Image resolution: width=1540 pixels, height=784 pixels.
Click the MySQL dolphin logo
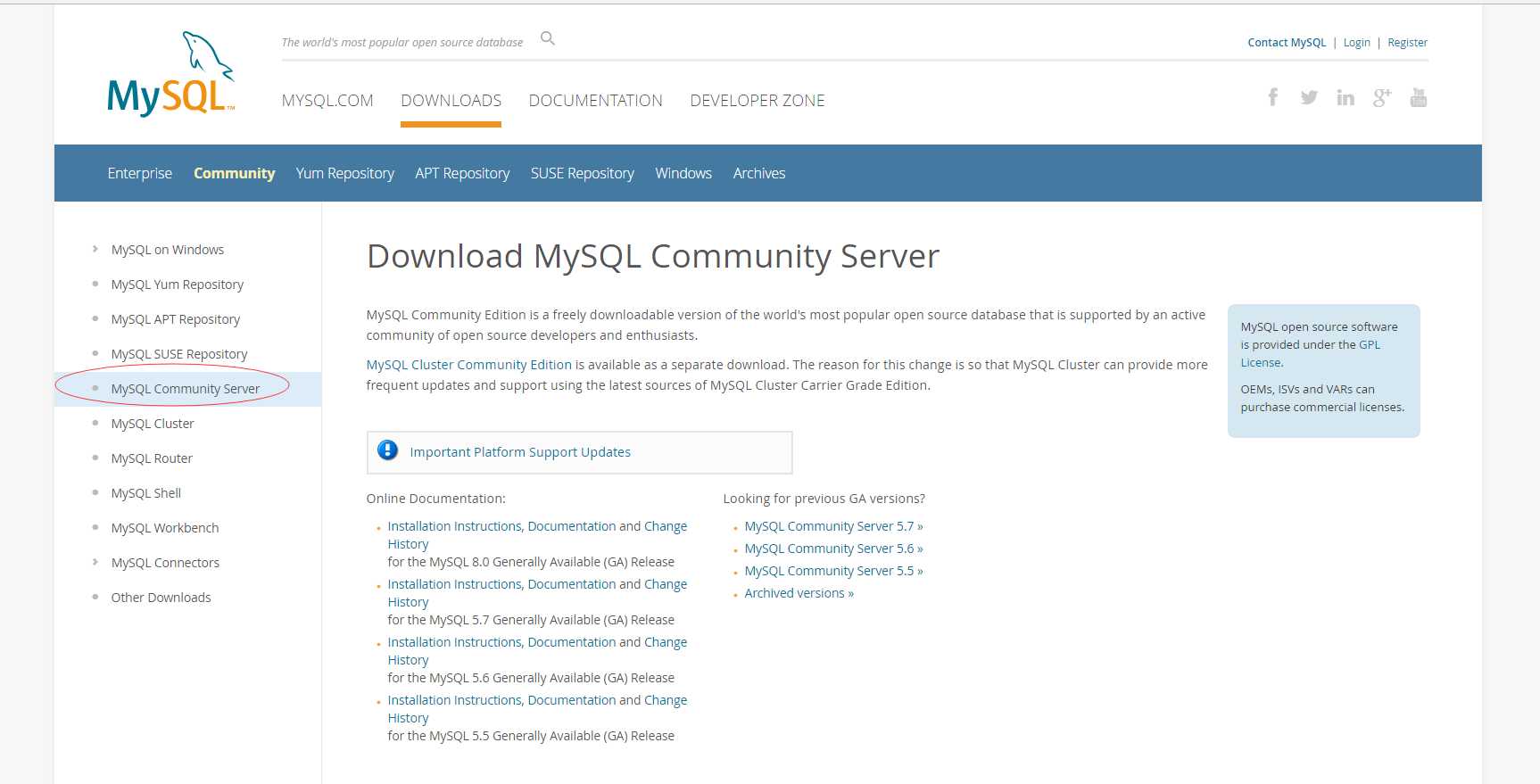[171, 74]
